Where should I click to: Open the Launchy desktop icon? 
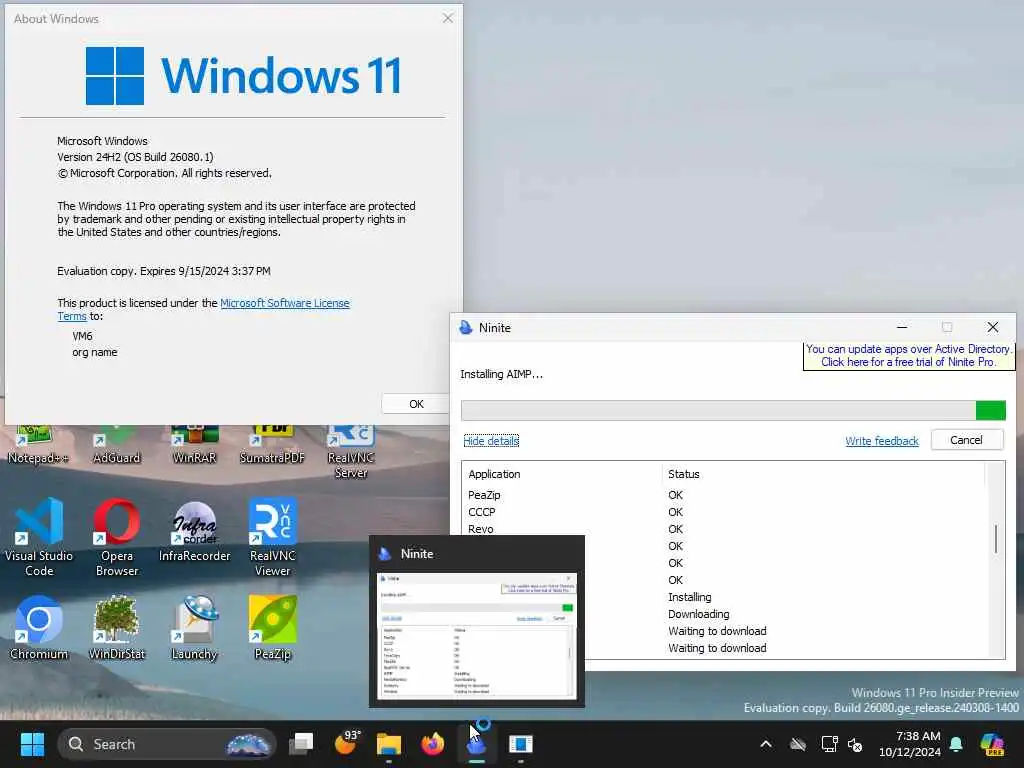pos(195,627)
